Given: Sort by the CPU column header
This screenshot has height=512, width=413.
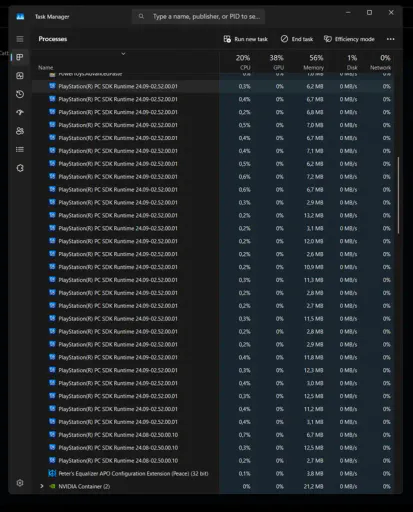Looking at the screenshot, I should coord(243,62).
